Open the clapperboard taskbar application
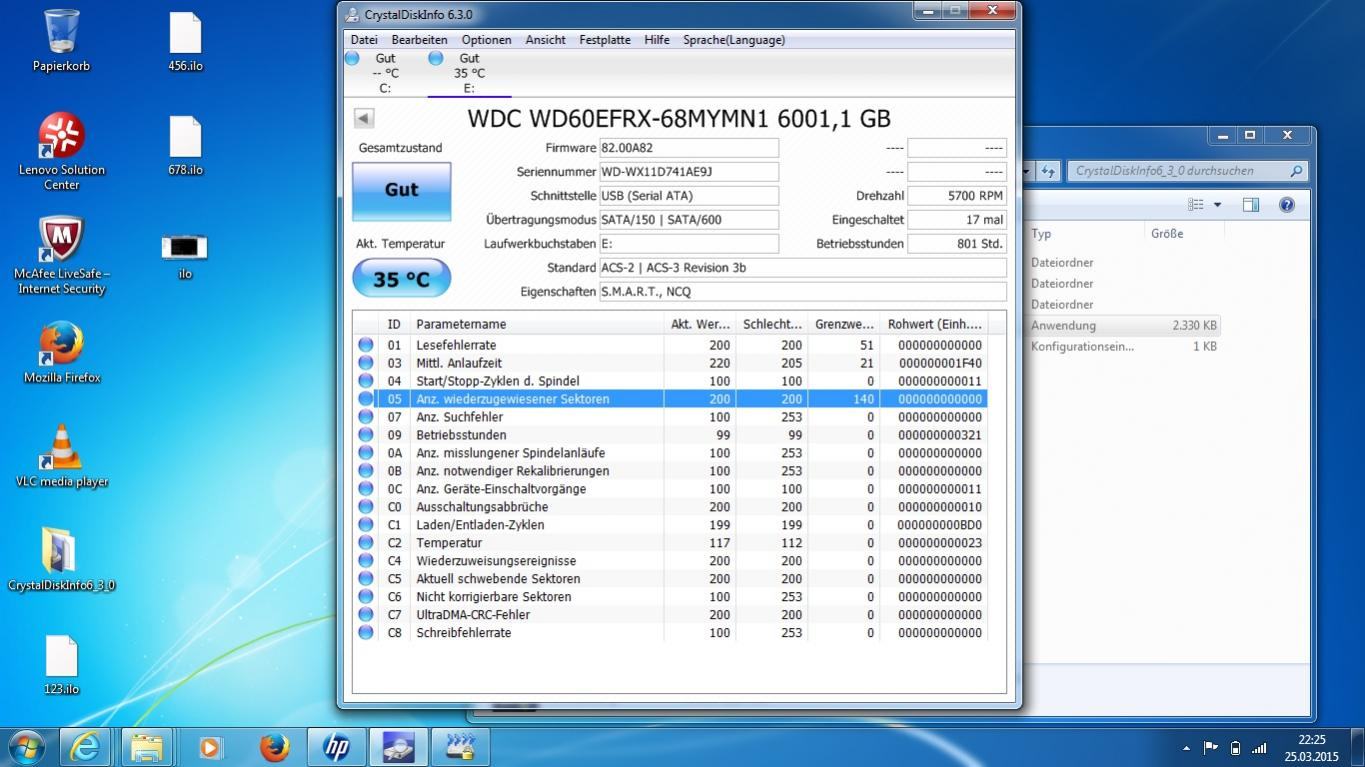Image resolution: width=1365 pixels, height=767 pixels. (461, 747)
